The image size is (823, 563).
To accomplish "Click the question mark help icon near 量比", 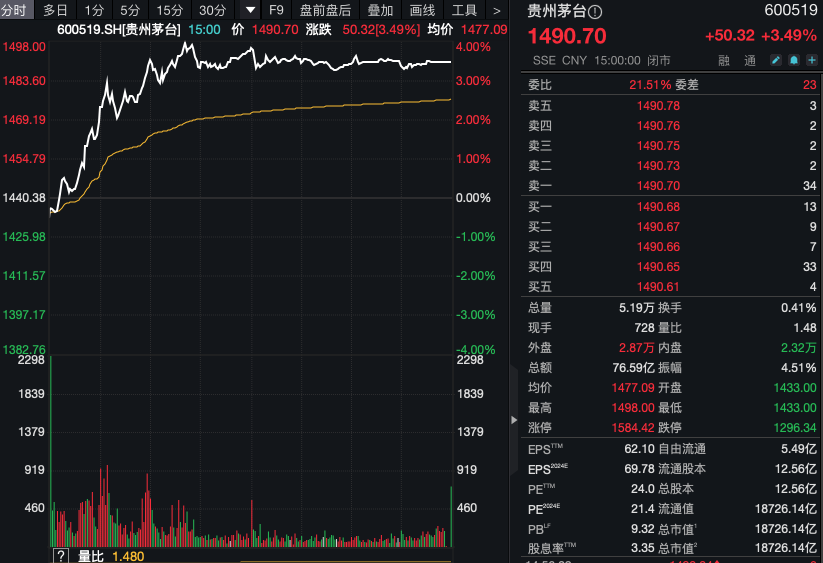I will 61,556.
